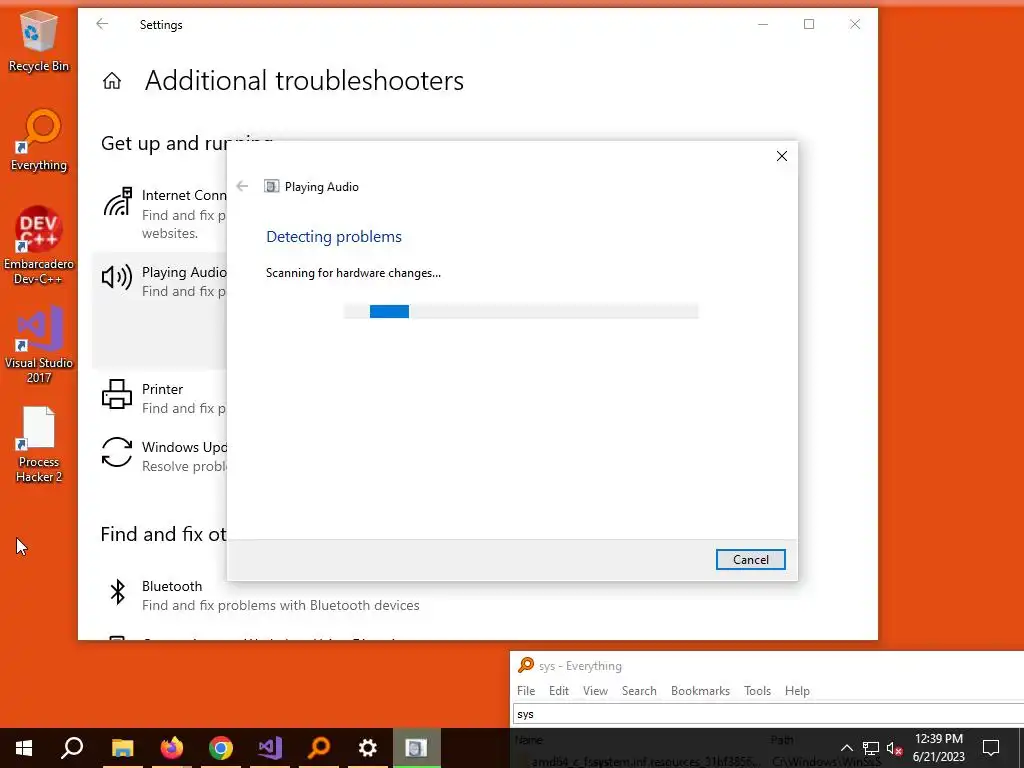Click the back arrow in troubleshooter dialog
Viewport: 1024px width, 768px height.
(x=242, y=186)
